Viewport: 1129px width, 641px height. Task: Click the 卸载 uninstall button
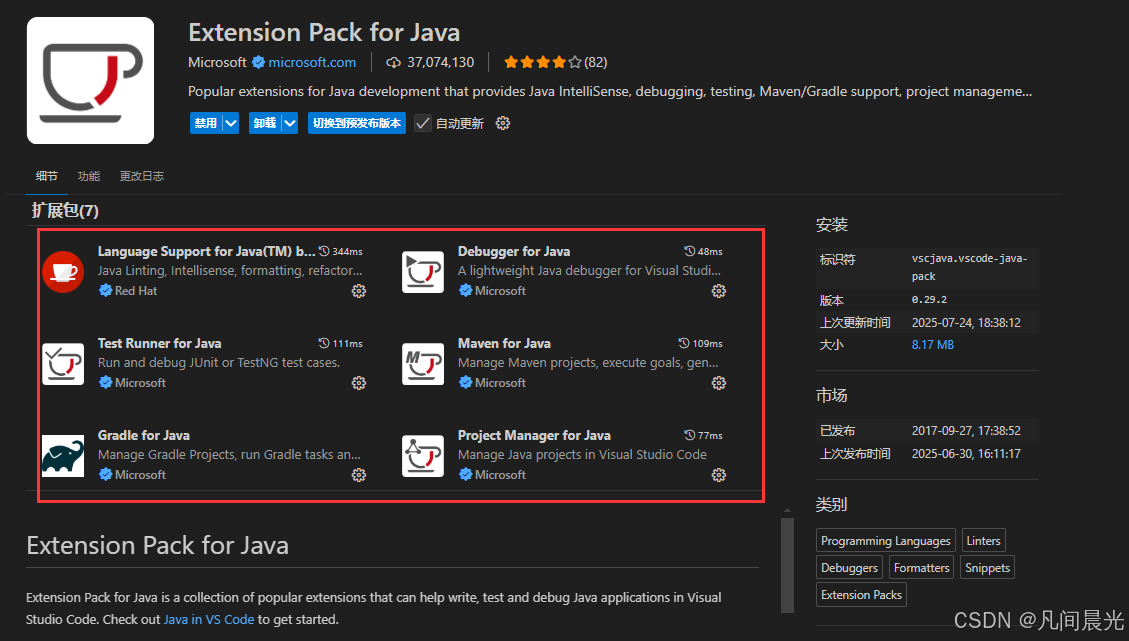[x=265, y=123]
